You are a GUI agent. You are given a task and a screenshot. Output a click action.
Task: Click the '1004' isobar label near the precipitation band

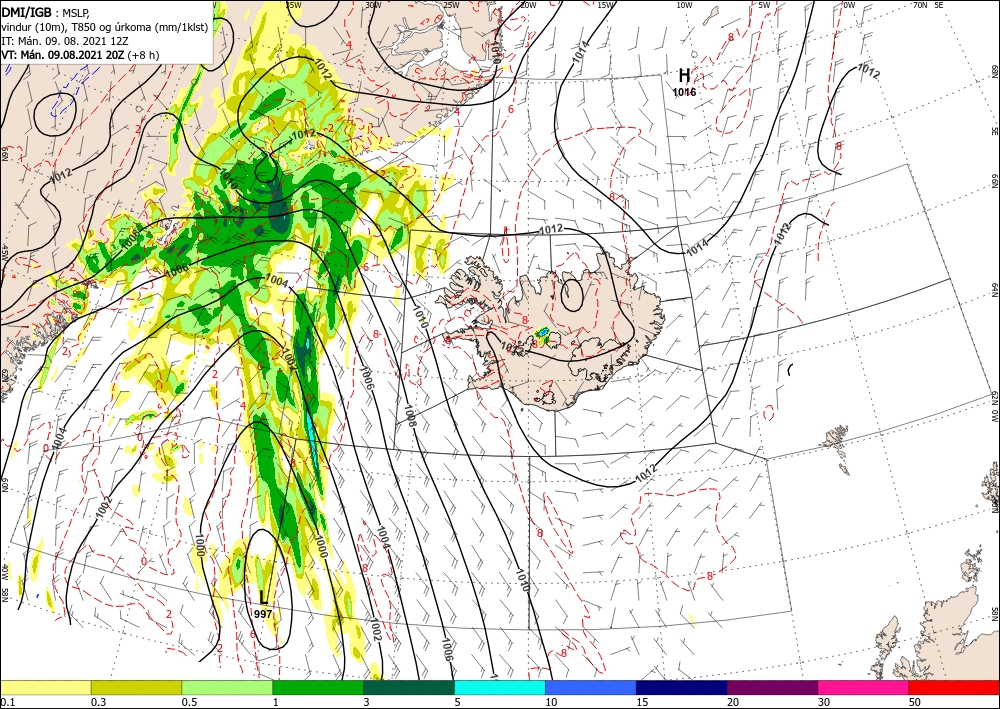pyautogui.click(x=277, y=280)
